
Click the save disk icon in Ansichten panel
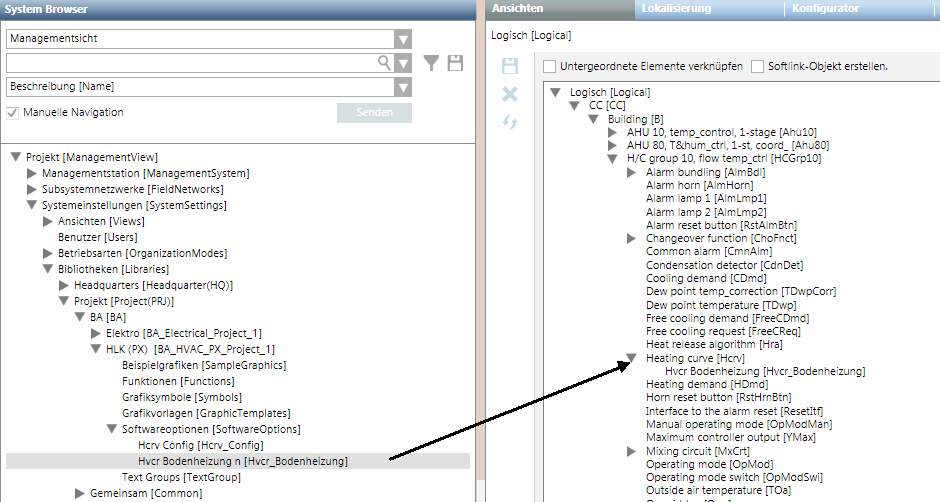coord(510,67)
